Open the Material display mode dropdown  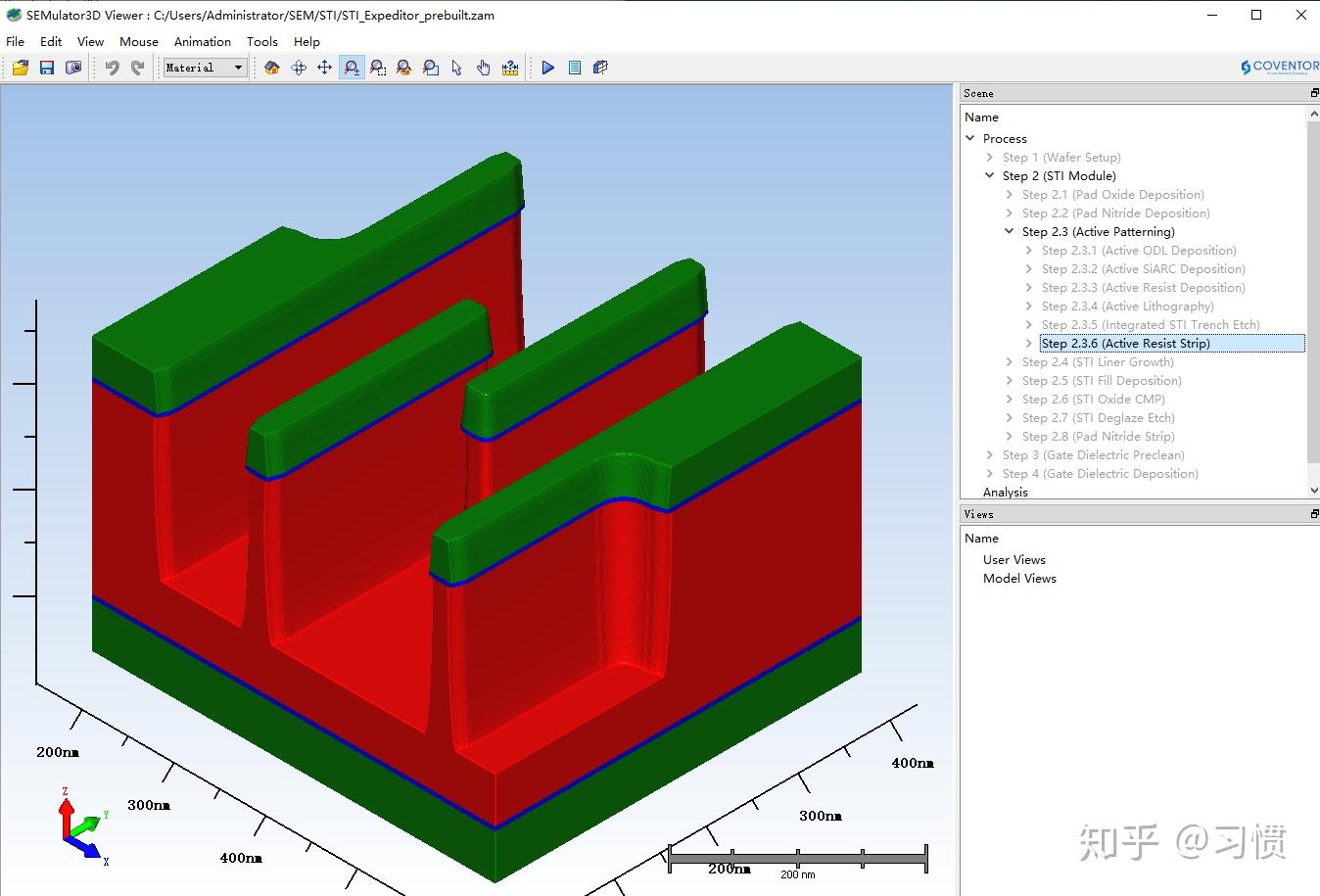[x=238, y=67]
